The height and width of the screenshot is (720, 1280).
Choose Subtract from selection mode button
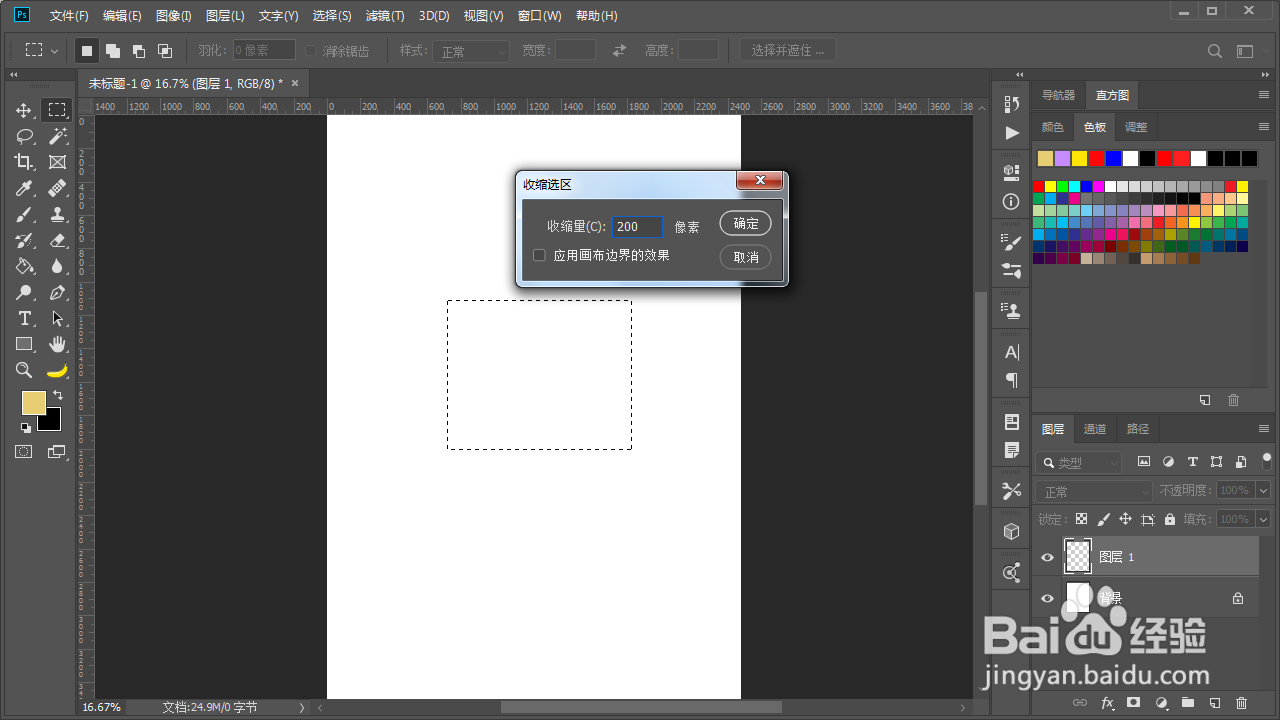pos(139,50)
